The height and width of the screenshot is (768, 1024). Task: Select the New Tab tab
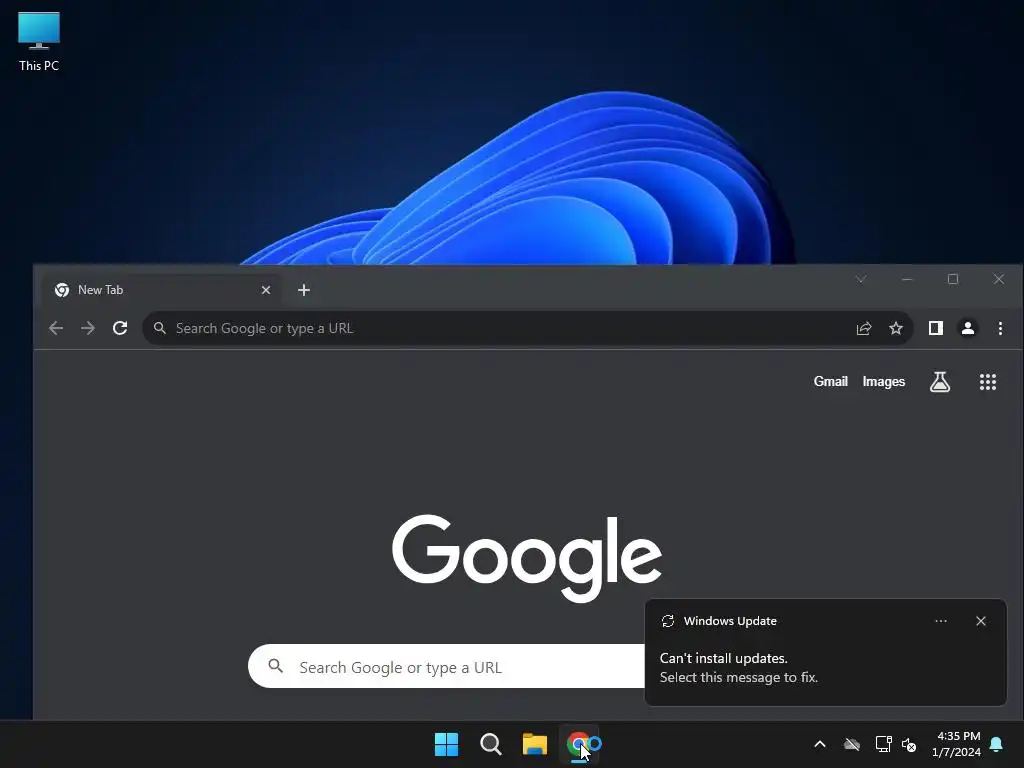[x=162, y=290]
